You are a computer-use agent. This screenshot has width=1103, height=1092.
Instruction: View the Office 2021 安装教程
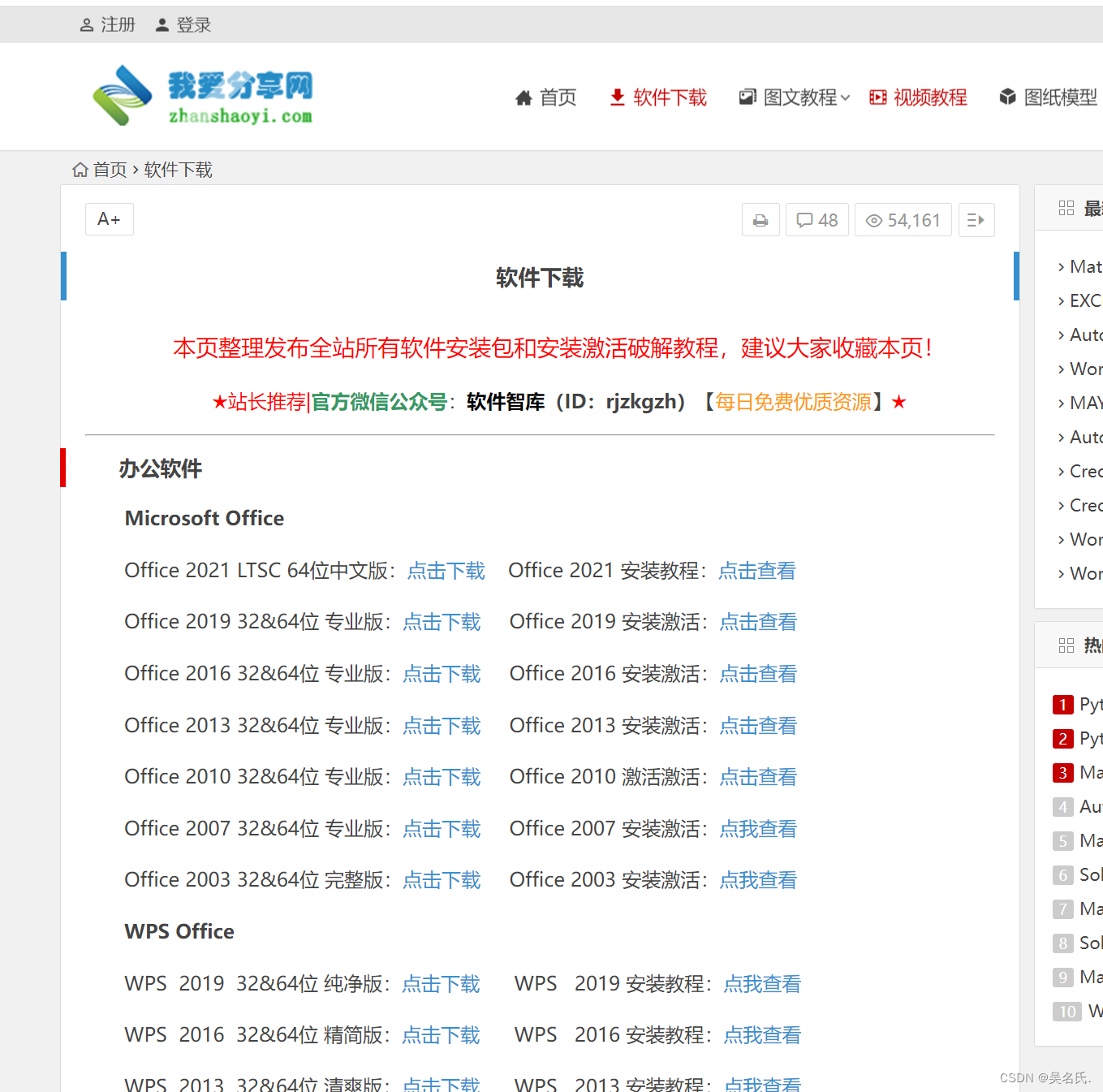tap(756, 571)
